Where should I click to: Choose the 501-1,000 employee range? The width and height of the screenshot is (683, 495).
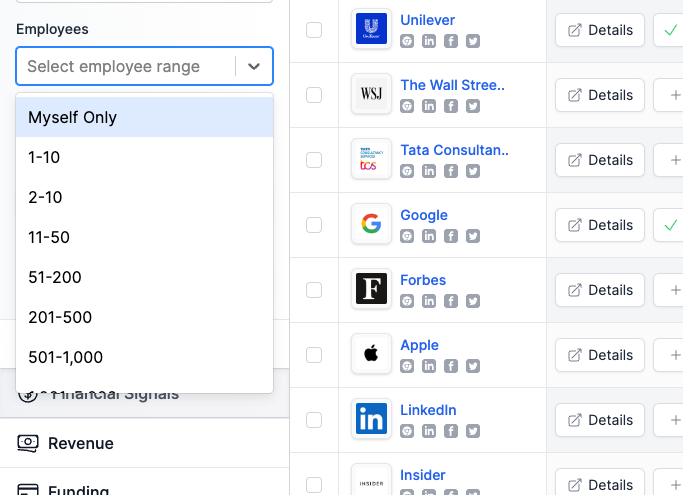click(144, 357)
